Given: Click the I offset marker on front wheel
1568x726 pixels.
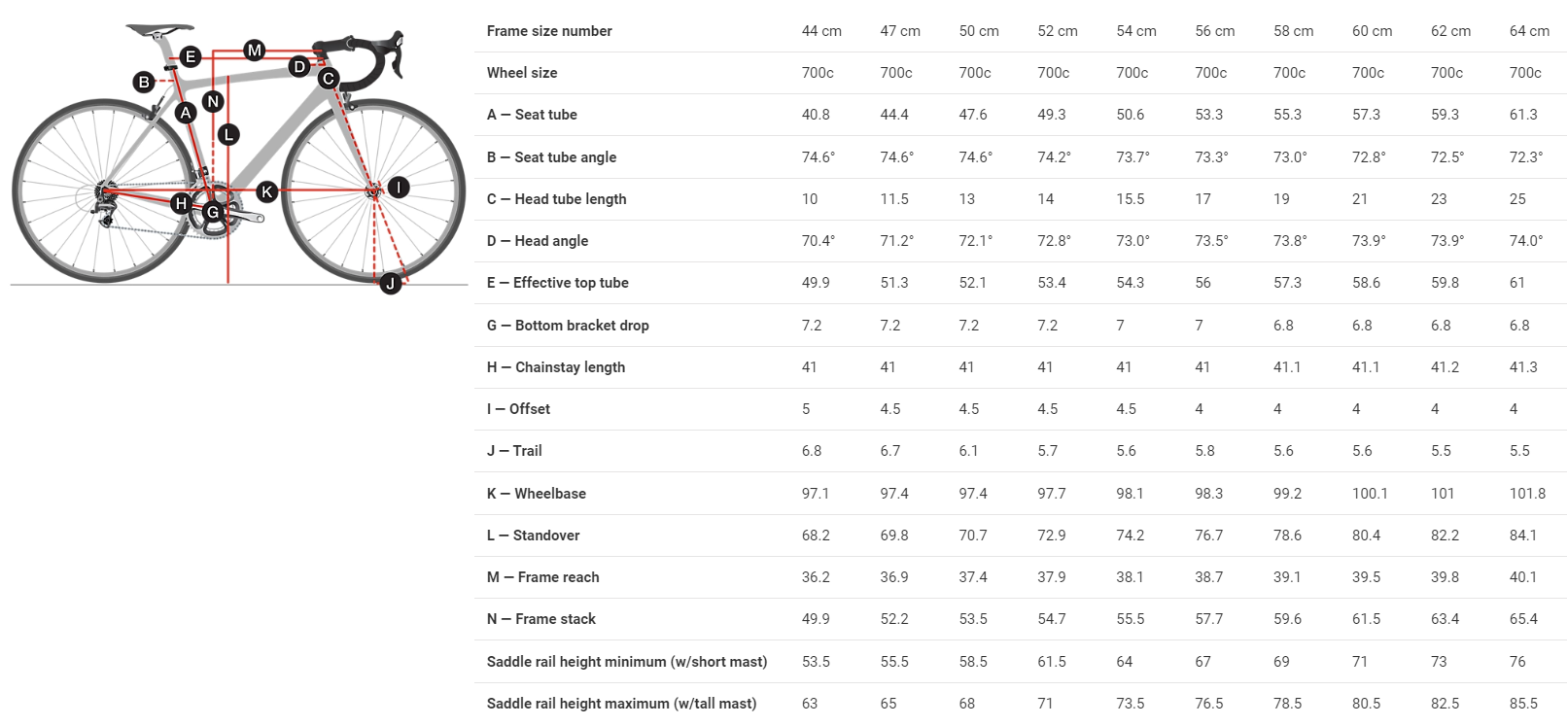Looking at the screenshot, I should click(x=399, y=188).
